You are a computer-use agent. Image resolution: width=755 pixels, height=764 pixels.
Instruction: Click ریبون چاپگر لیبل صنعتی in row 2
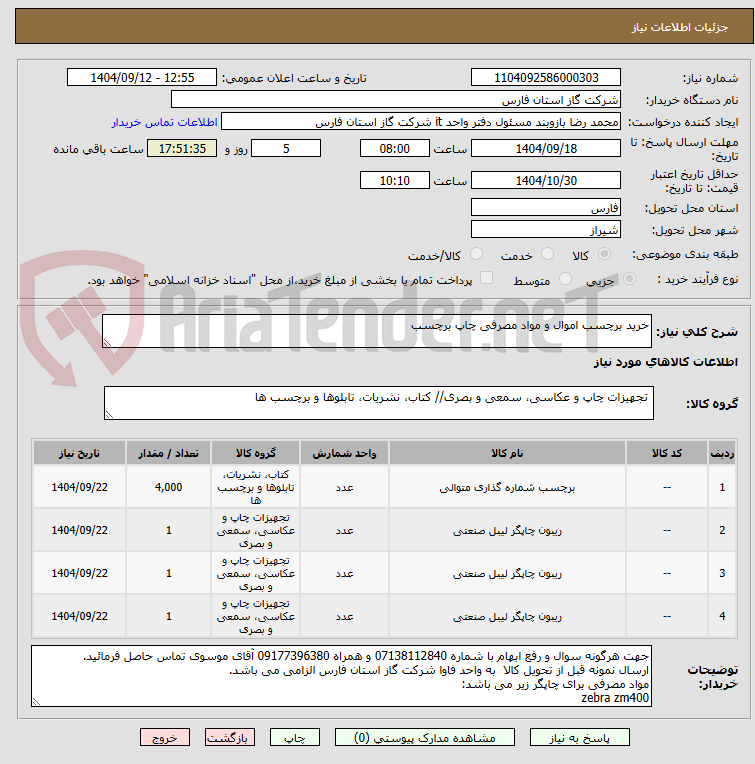pyautogui.click(x=507, y=530)
